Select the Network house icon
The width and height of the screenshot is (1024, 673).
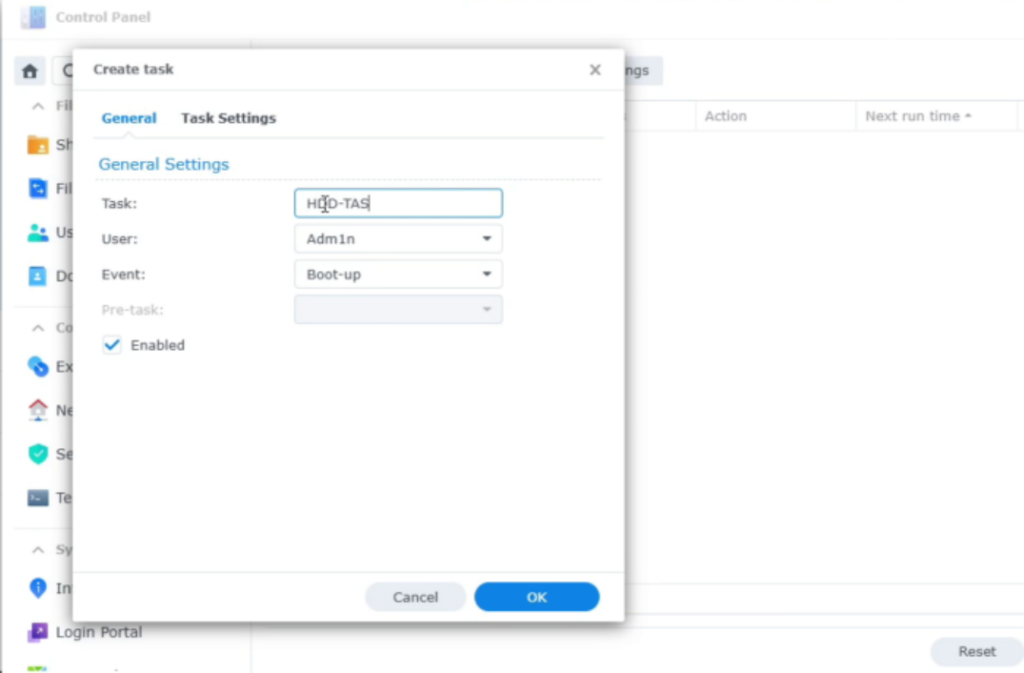click(38, 410)
